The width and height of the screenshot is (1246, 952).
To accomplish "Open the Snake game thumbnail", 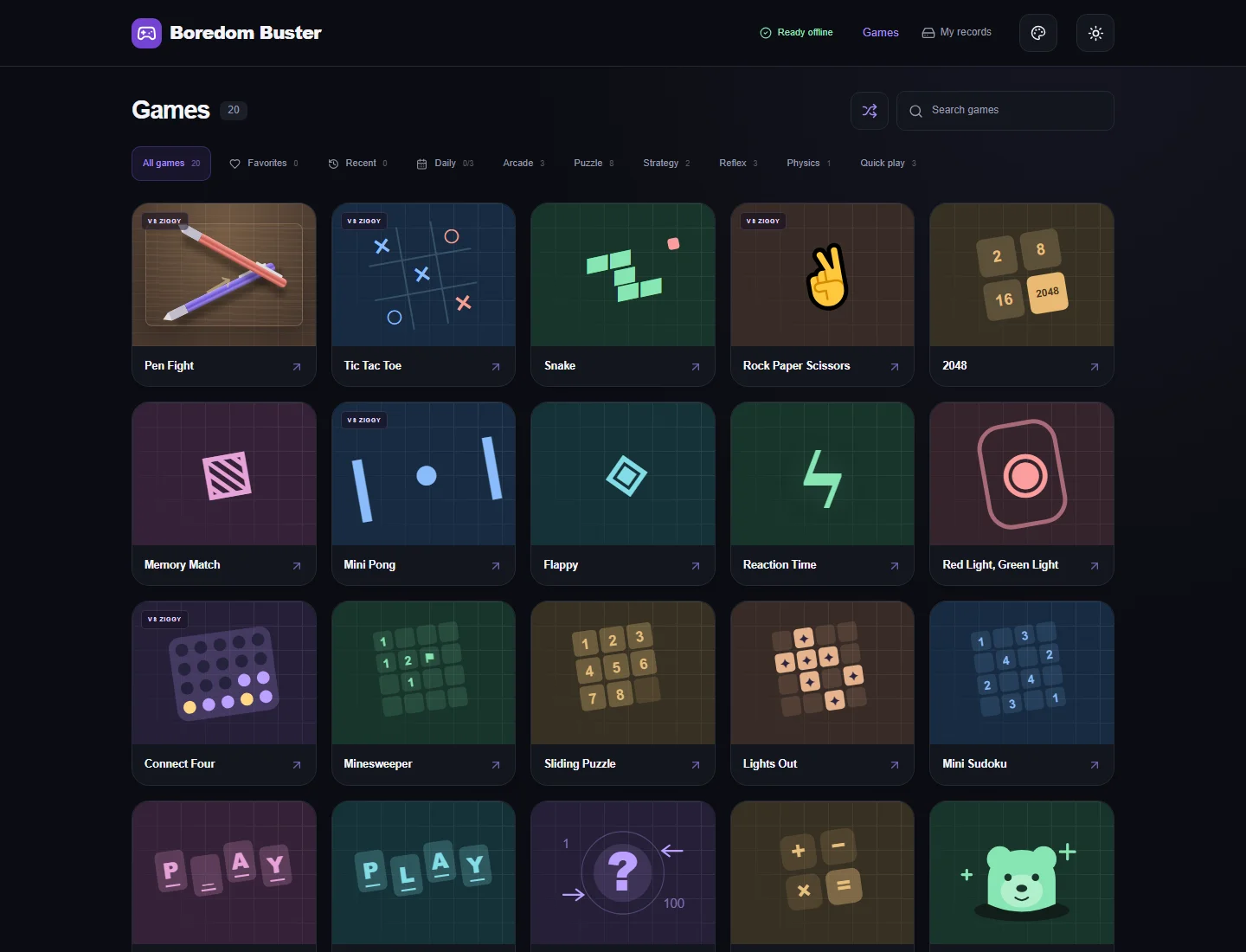I will (x=623, y=275).
